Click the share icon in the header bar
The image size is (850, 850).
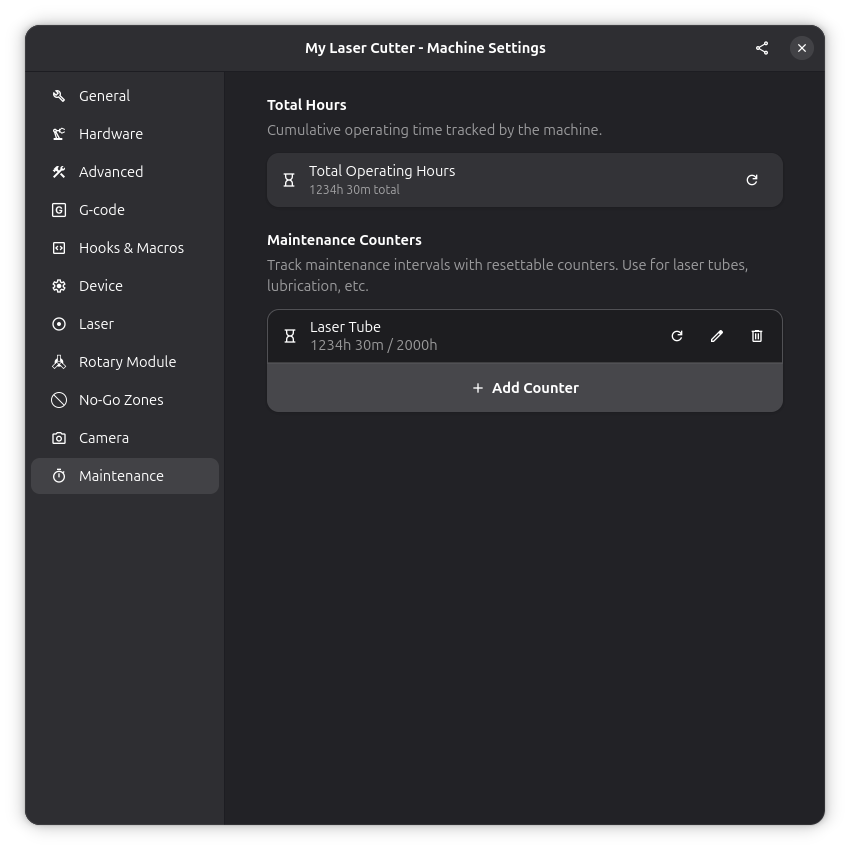tap(762, 48)
